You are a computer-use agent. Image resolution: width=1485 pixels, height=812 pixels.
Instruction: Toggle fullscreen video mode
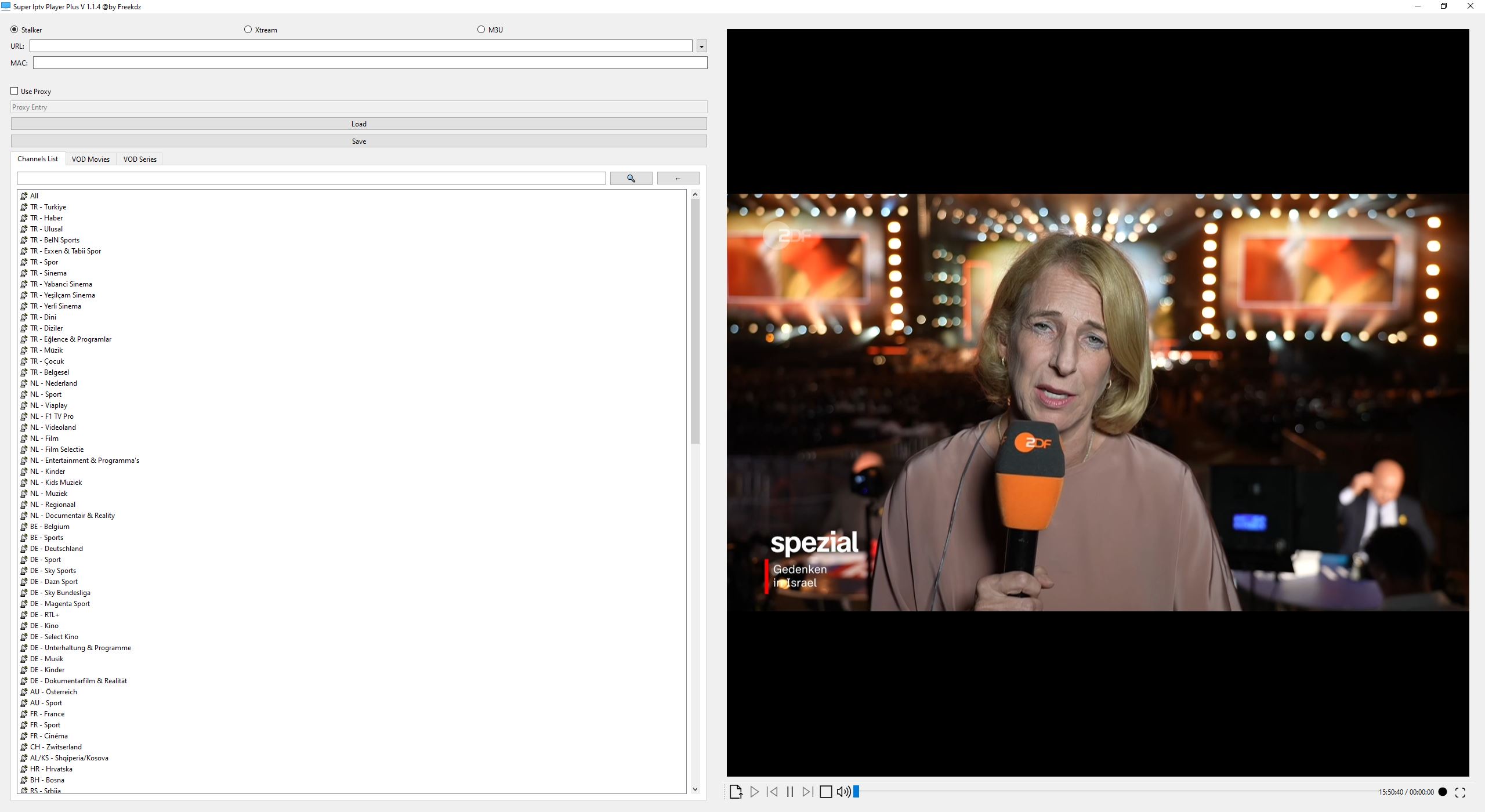tap(1460, 792)
